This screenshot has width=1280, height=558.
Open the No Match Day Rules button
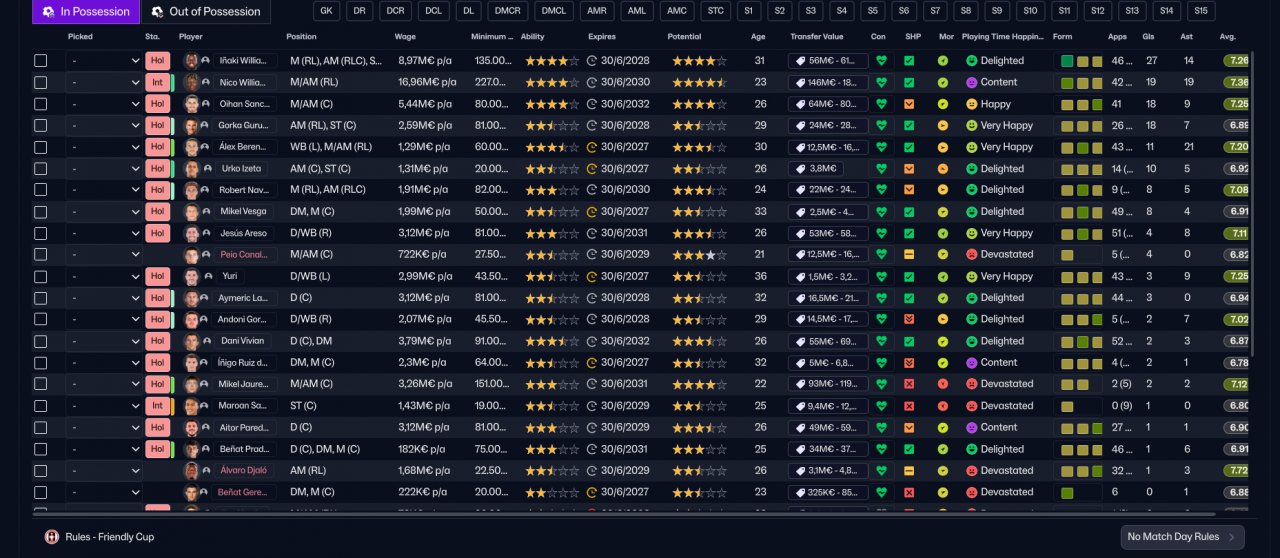point(1182,537)
